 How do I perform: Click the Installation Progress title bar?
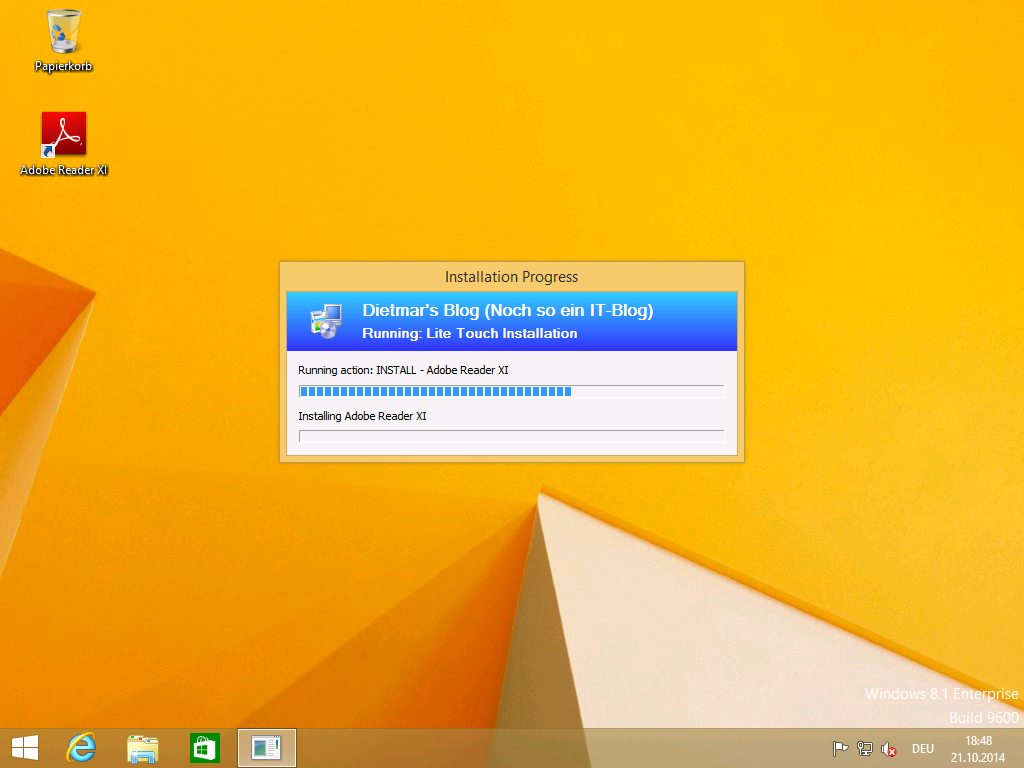[511, 277]
